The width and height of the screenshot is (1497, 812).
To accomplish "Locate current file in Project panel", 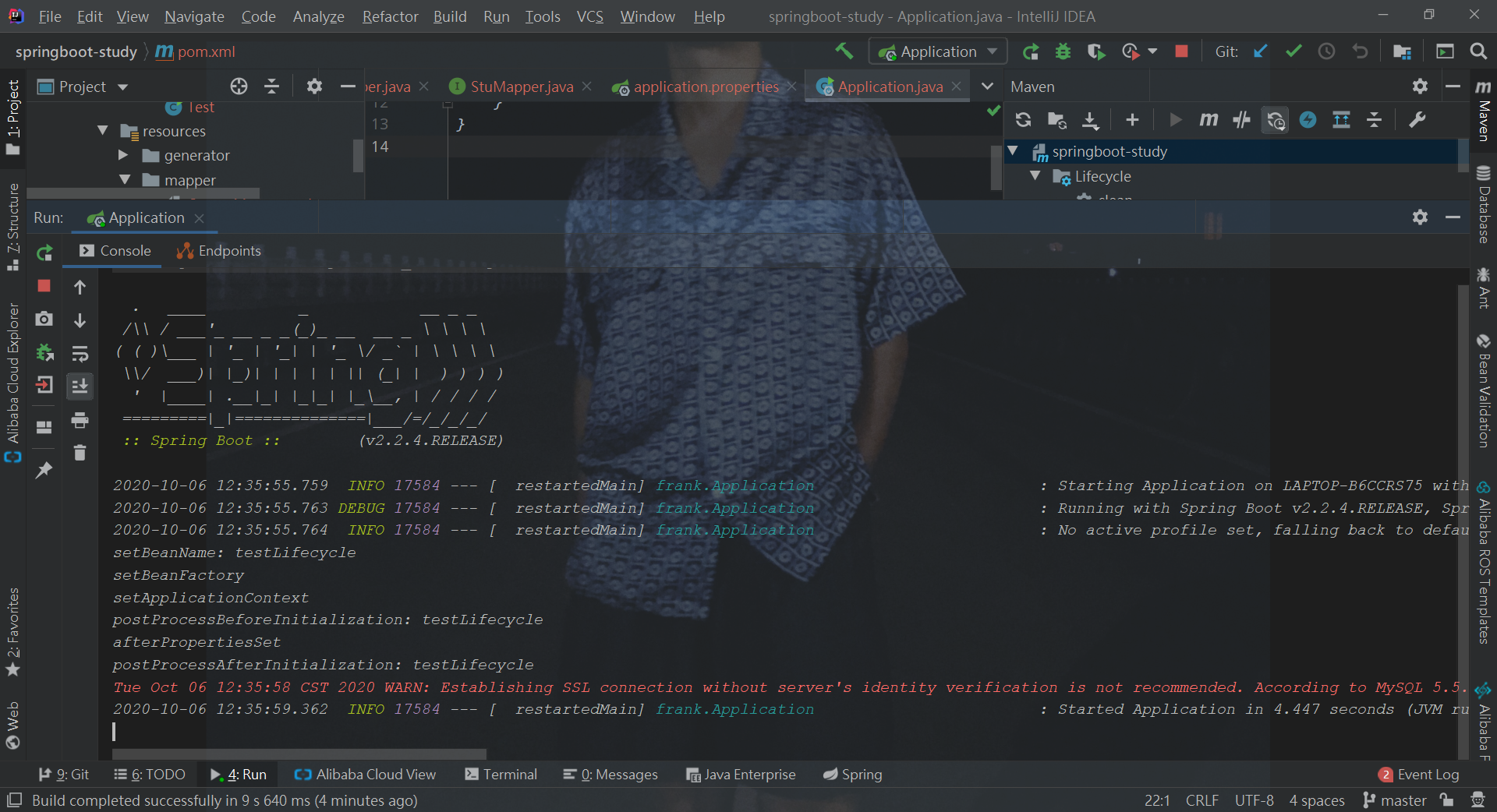I will click(239, 86).
